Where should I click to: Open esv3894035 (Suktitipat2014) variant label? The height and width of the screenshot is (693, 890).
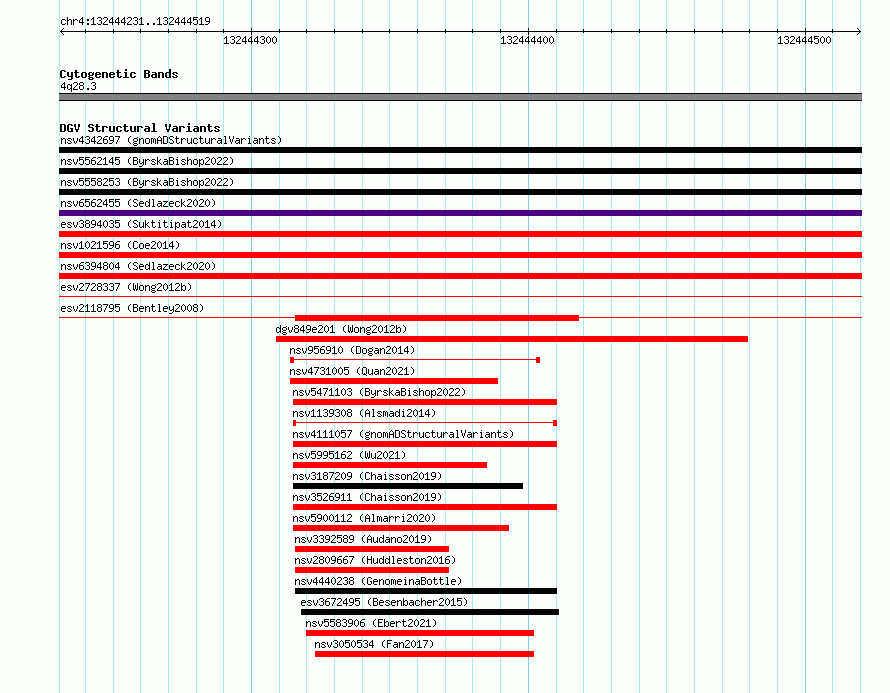[x=141, y=224]
